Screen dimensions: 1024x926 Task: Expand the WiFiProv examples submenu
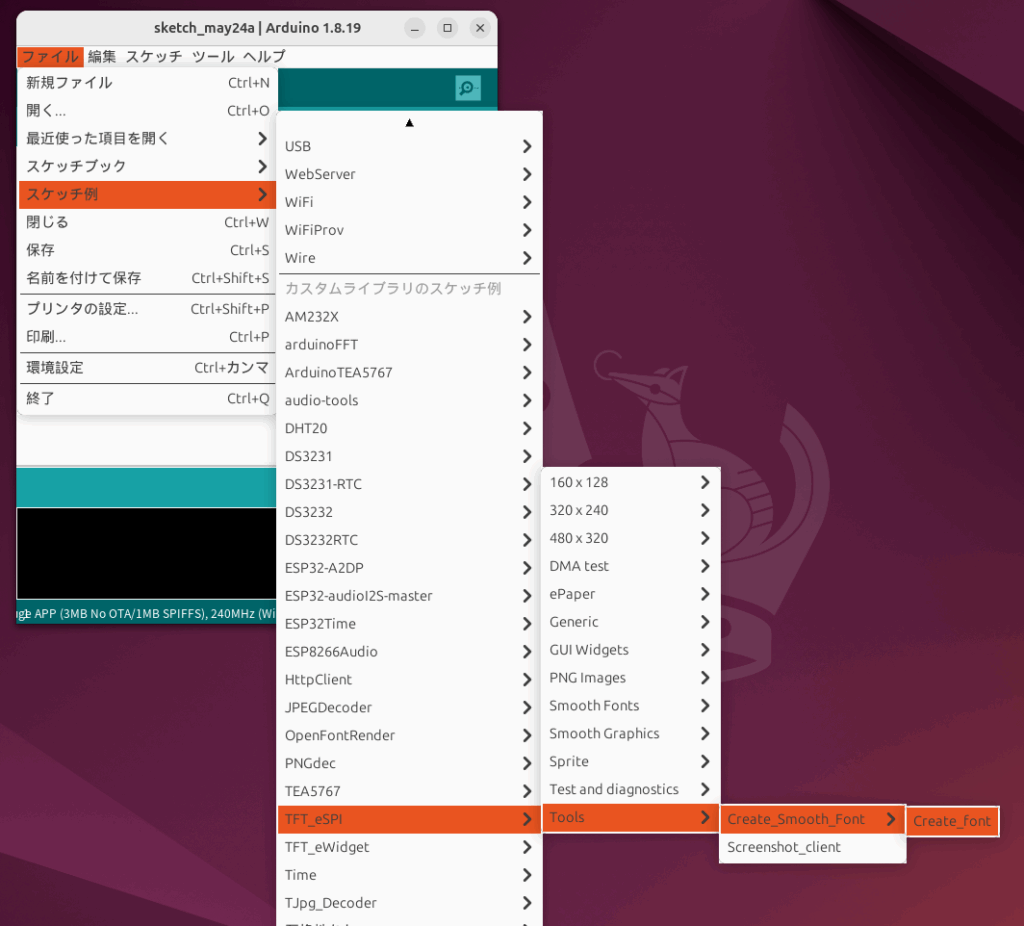409,230
